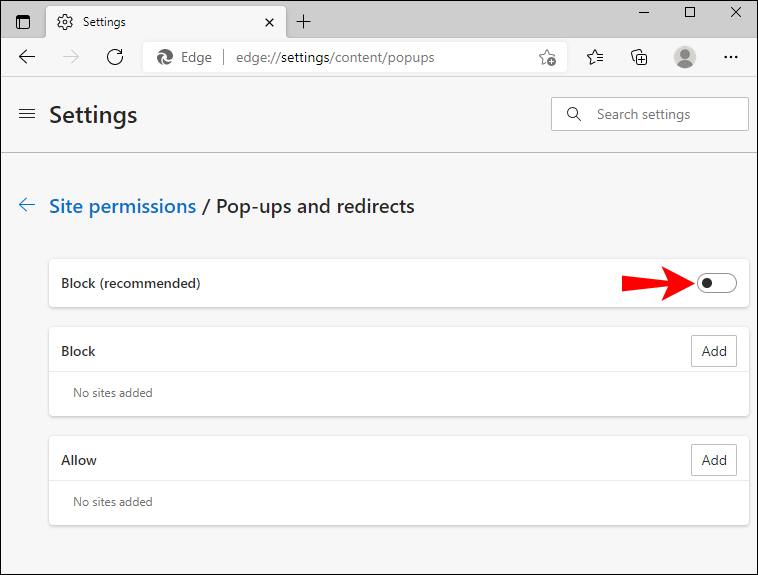758x575 pixels.
Task: Open the Collections icon
Action: (640, 57)
